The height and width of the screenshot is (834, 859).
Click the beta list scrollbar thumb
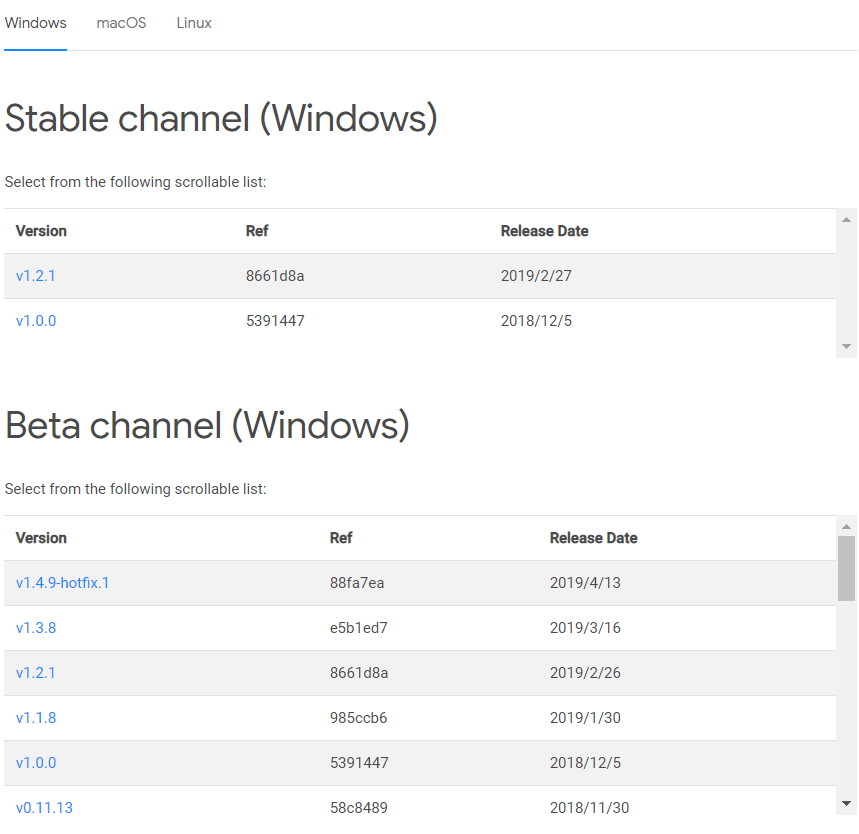[x=846, y=568]
